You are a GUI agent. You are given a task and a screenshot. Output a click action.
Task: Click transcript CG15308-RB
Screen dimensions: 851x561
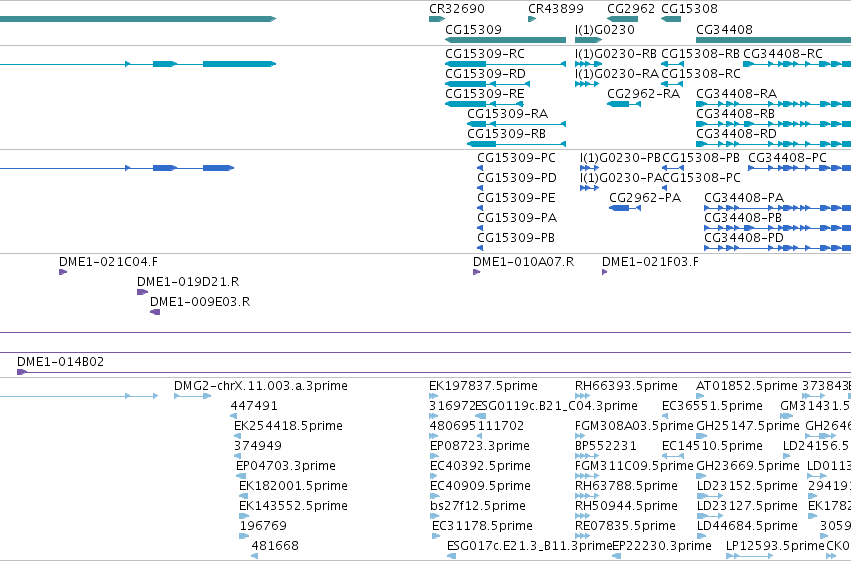tap(672, 64)
